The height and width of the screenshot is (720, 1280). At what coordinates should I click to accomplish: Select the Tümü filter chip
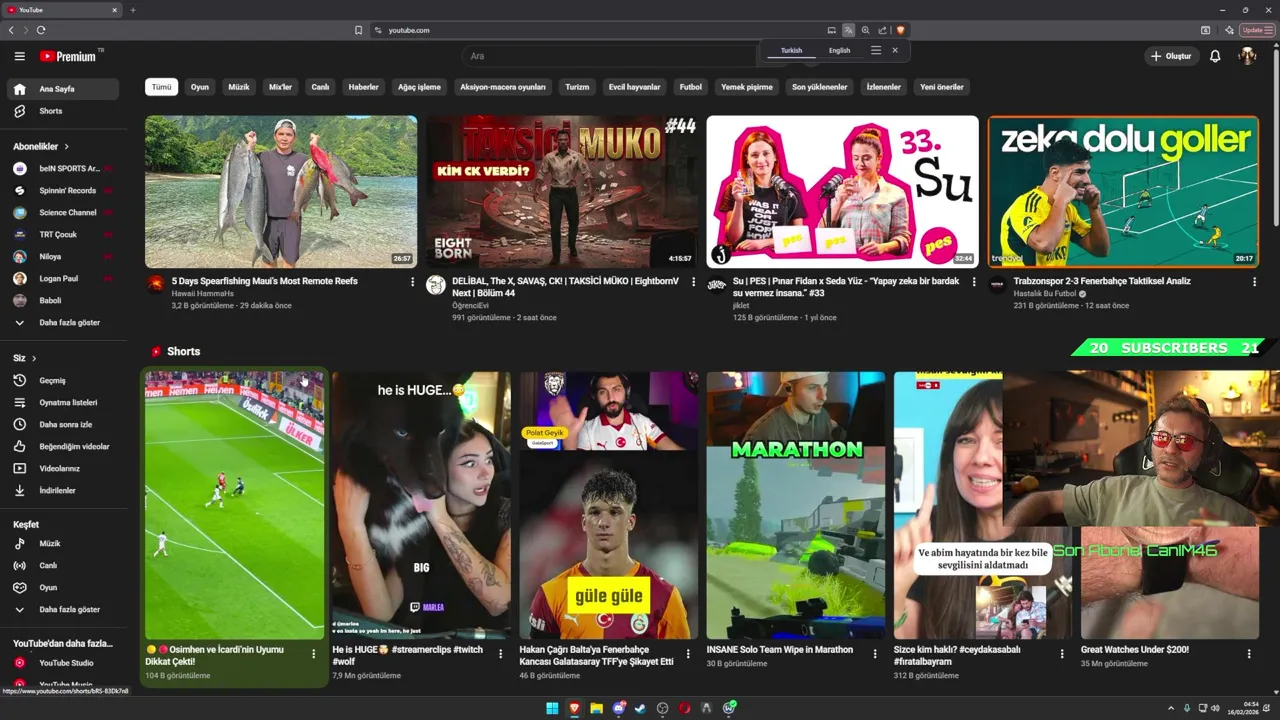tap(161, 87)
